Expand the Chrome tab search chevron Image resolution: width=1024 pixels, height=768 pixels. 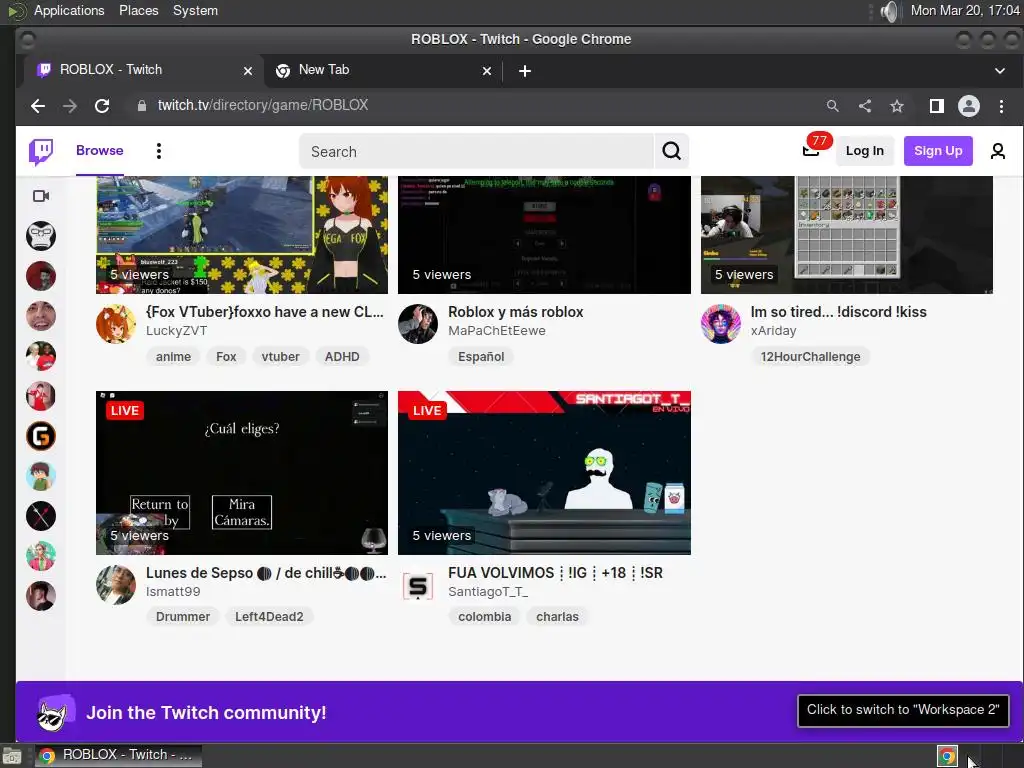[999, 71]
